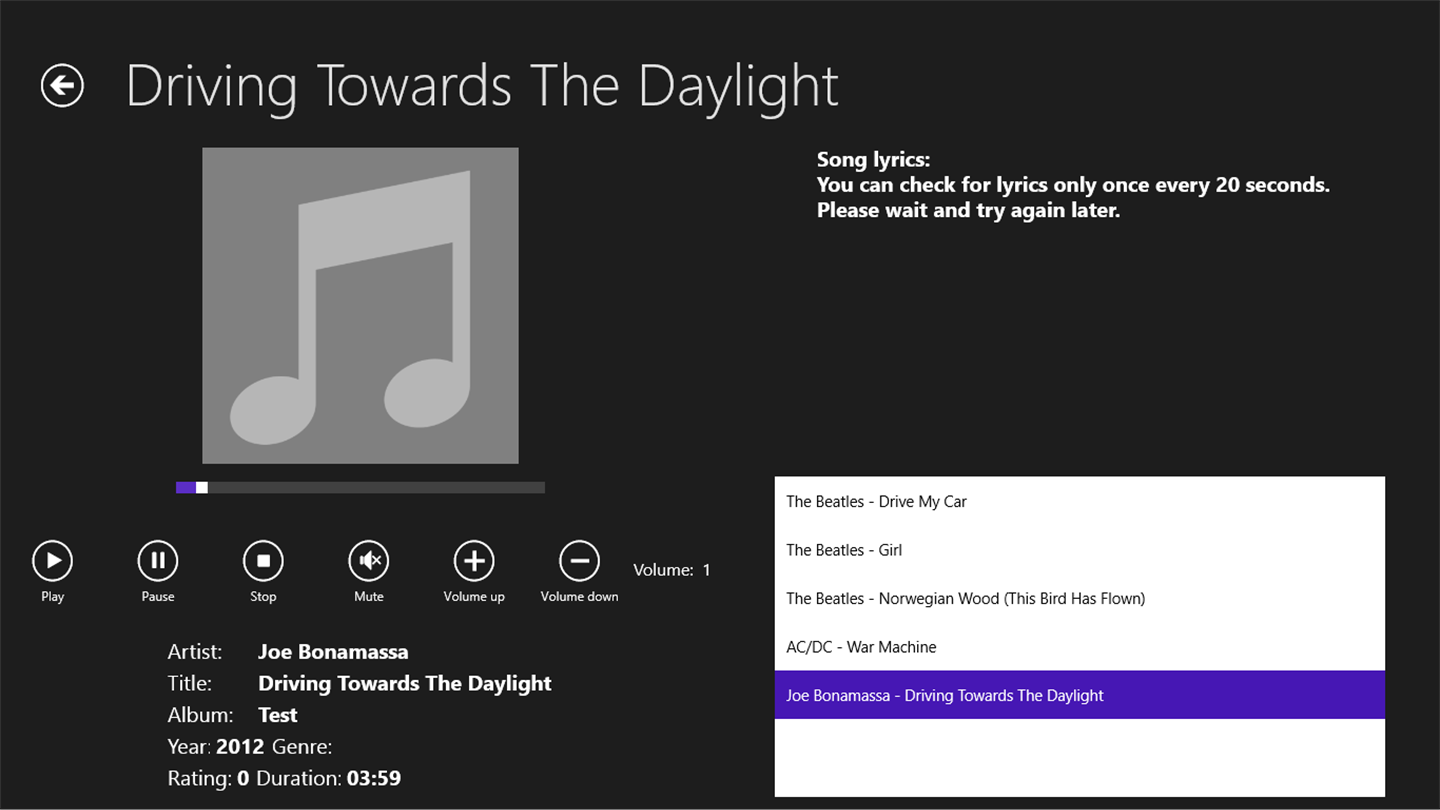Click empty area below playlist entries
The width and height of the screenshot is (1440, 810).
point(1079,757)
